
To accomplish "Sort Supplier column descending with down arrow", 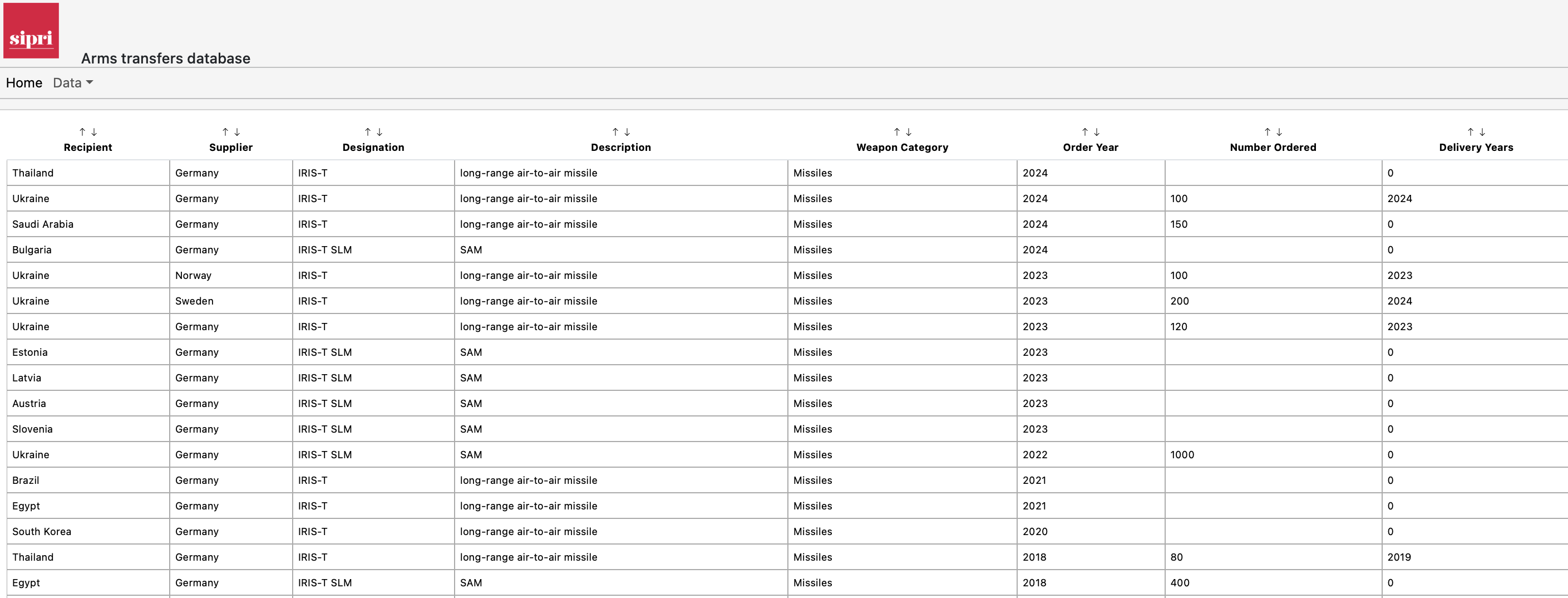I will pyautogui.click(x=238, y=131).
